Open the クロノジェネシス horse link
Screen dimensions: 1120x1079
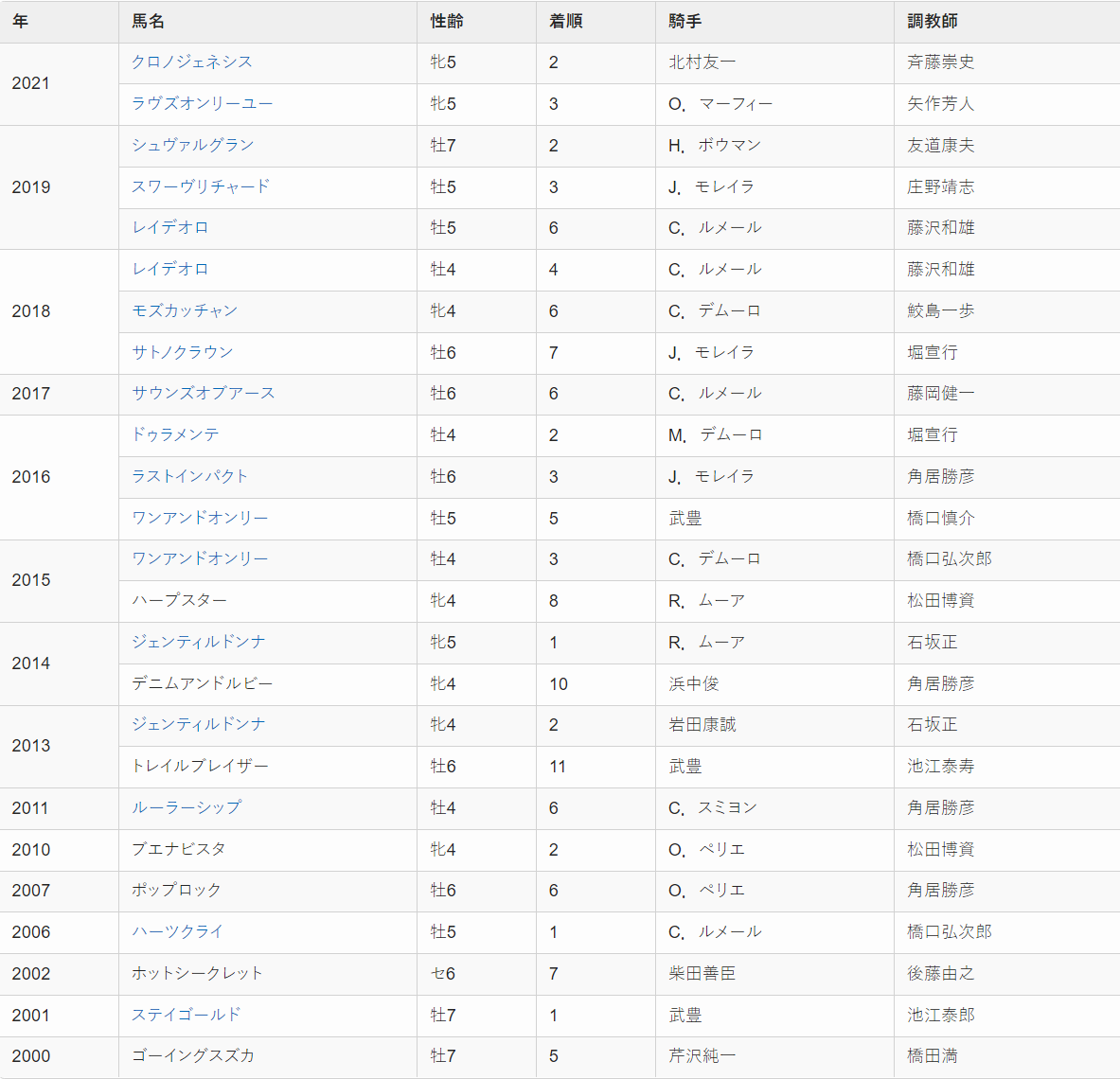pyautogui.click(x=192, y=62)
